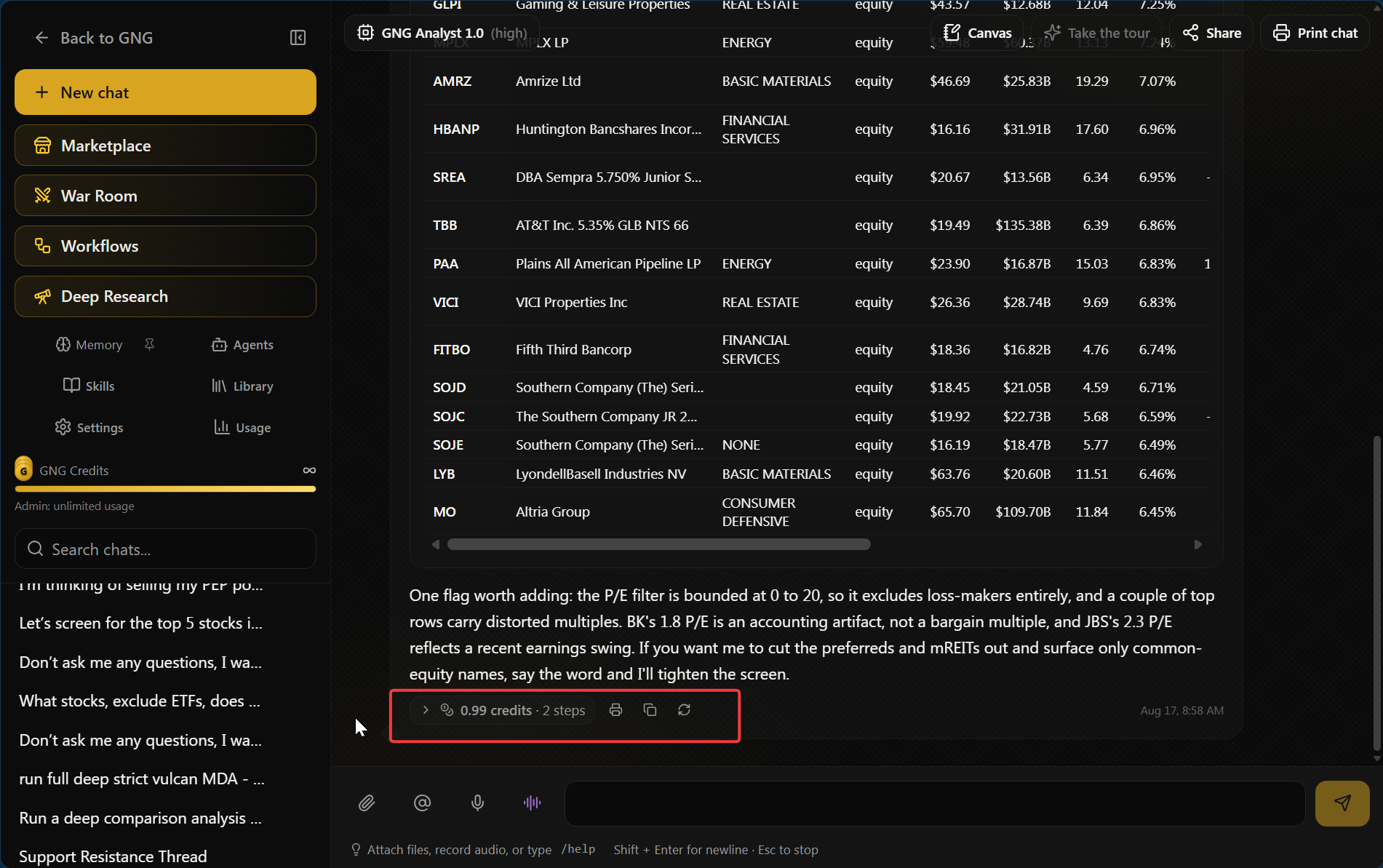Focus the Search chats field
This screenshot has height=868, width=1383.
[165, 549]
